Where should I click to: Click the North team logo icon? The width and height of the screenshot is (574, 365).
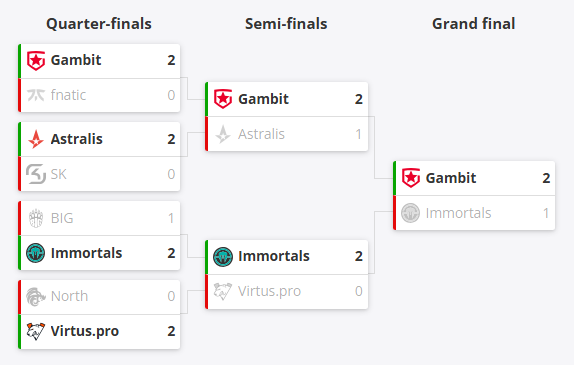(x=36, y=296)
